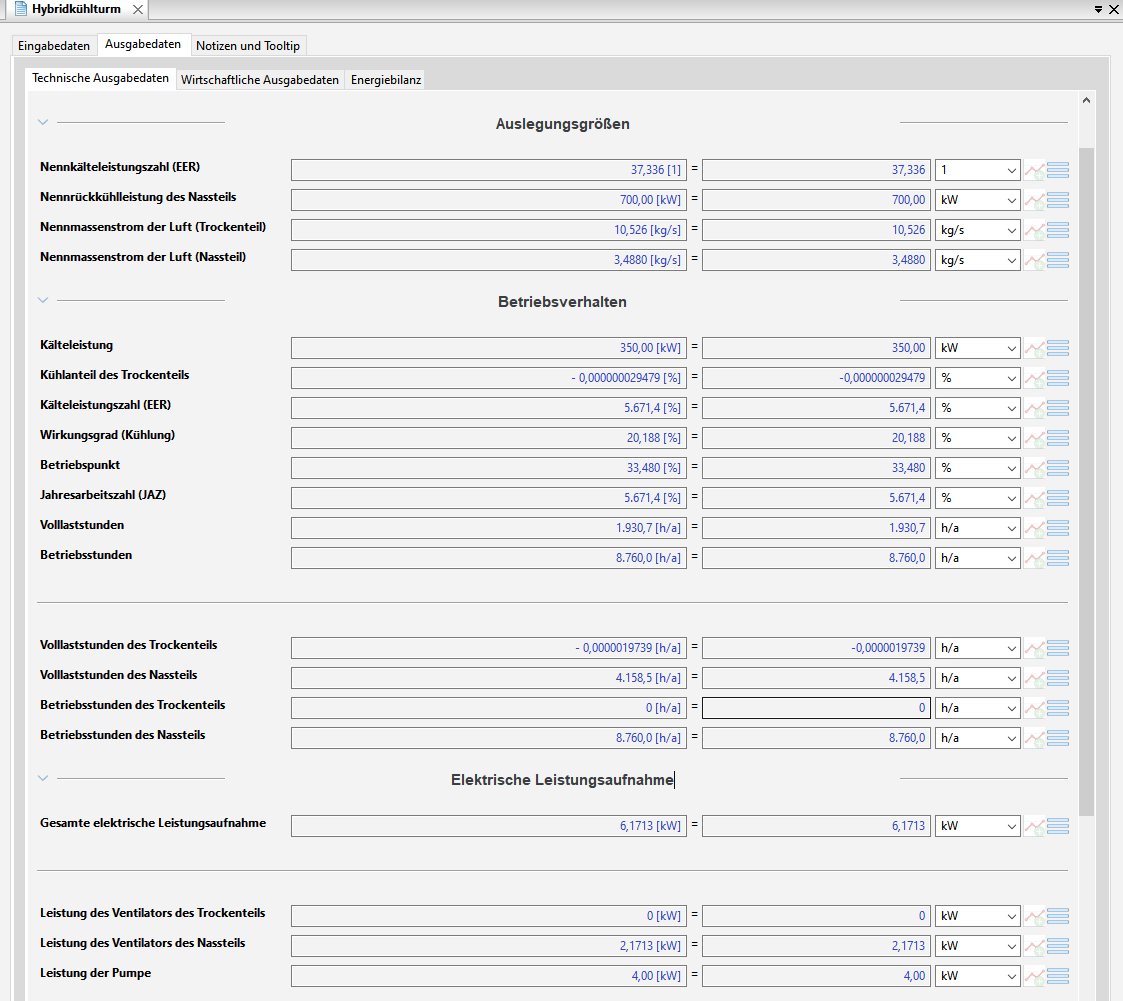The width and height of the screenshot is (1123, 1001).
Task: Click Nennmassenstrom der Luft (Nassteil) 3,4880 [kg/s] field
Action: coord(488,260)
